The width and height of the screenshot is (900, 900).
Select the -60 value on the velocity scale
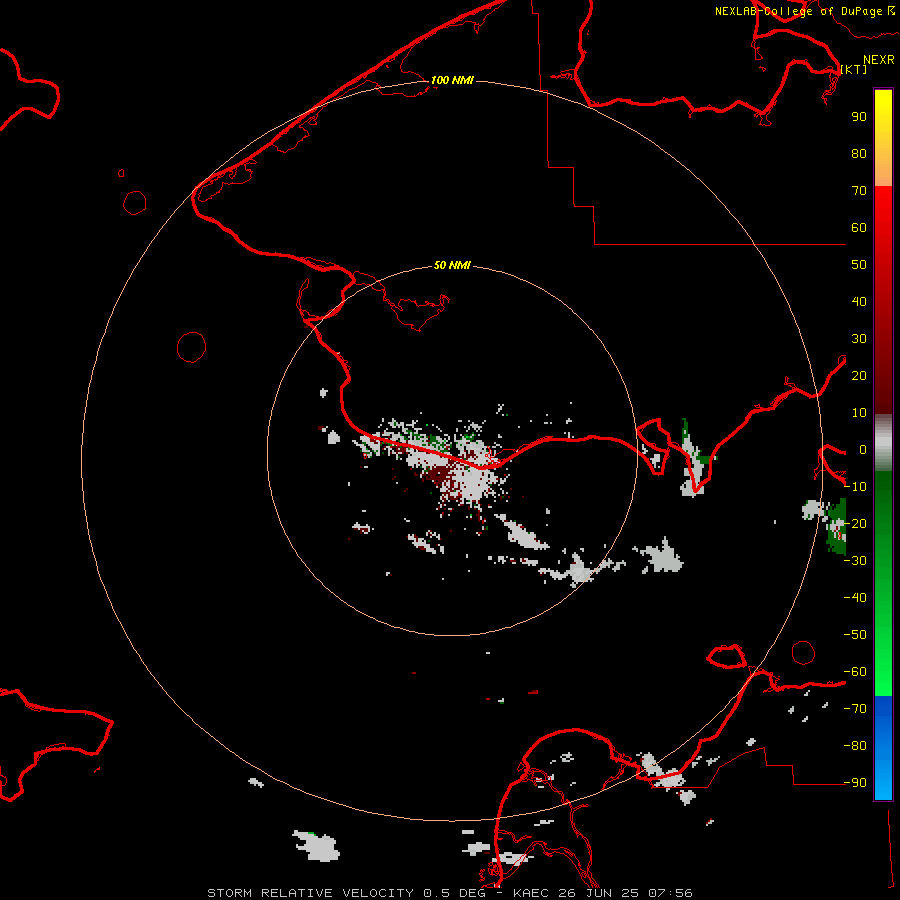(x=855, y=672)
